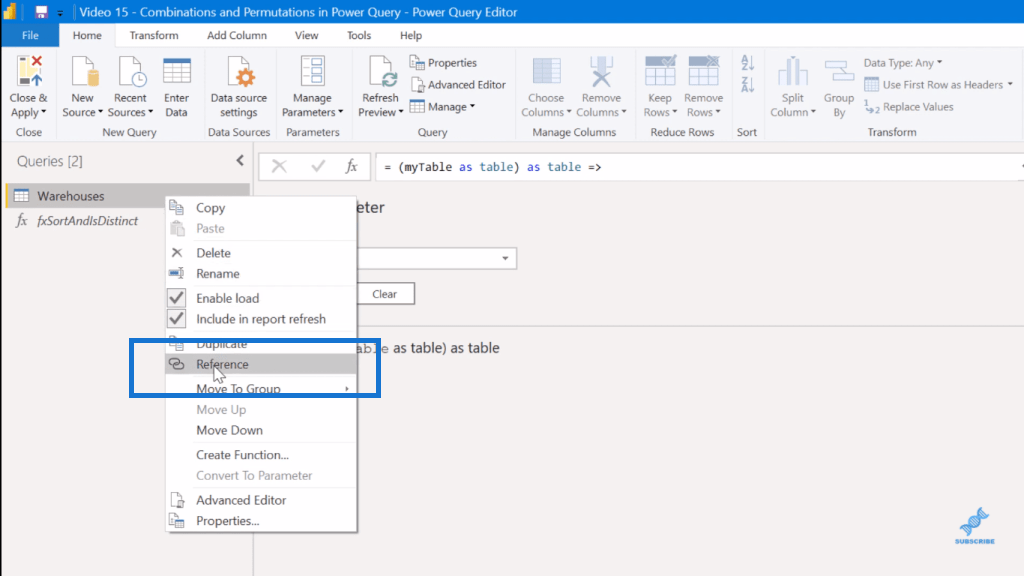Expand Use First Row as Headers dropdown
Image resolution: width=1024 pixels, height=576 pixels.
click(1010, 85)
